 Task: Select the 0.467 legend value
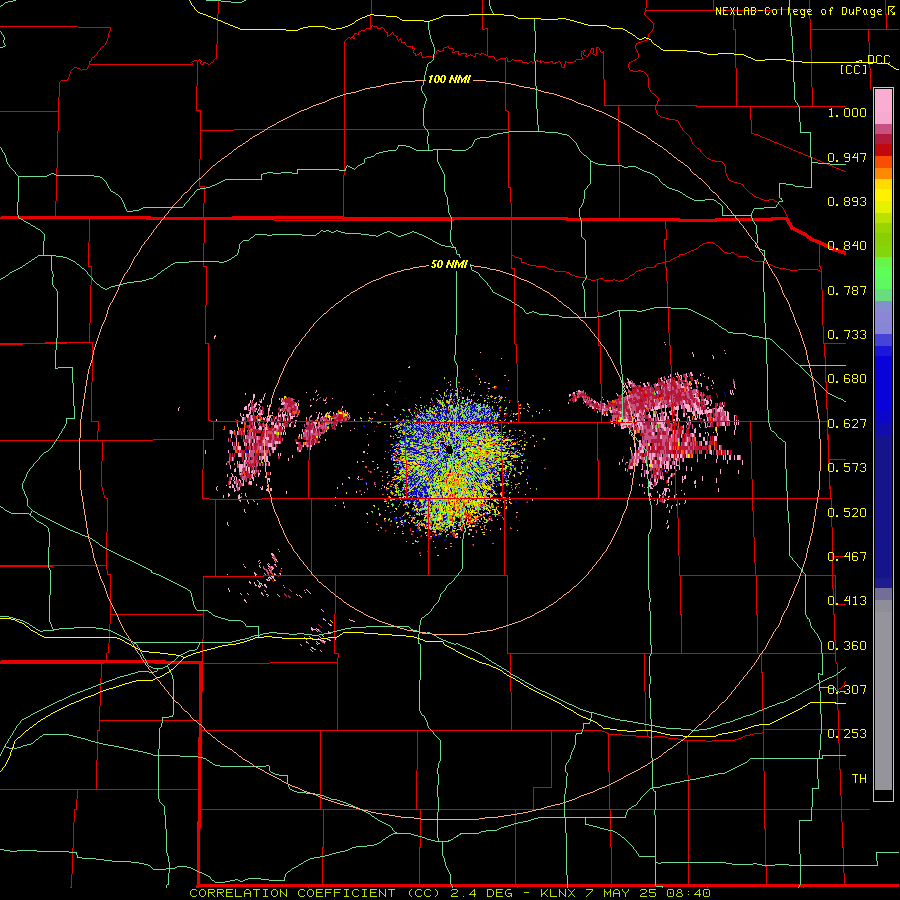(847, 557)
